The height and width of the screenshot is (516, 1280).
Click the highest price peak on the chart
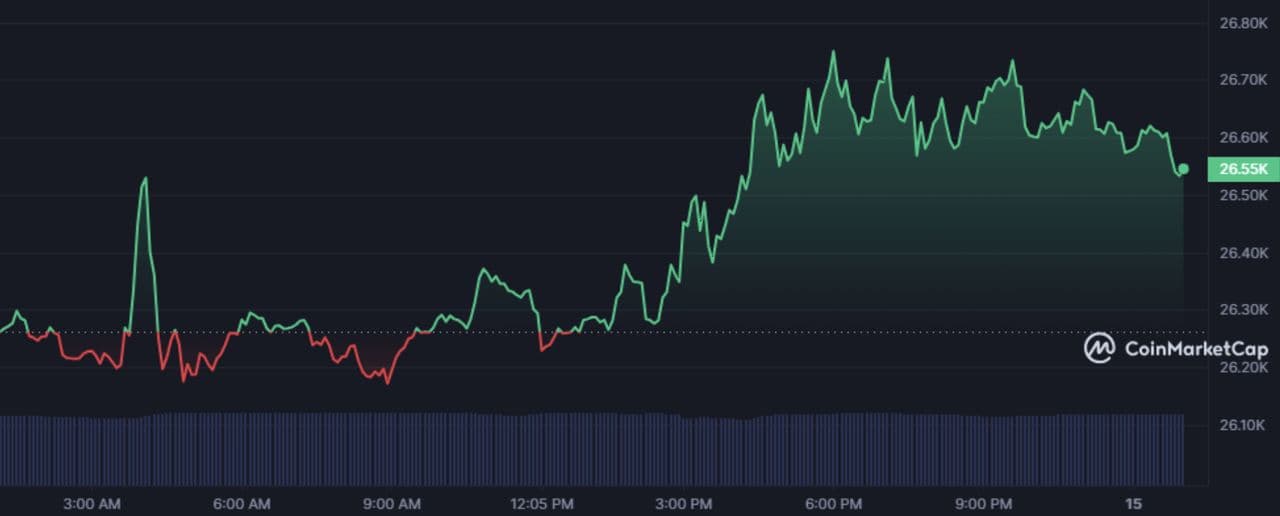(833, 52)
